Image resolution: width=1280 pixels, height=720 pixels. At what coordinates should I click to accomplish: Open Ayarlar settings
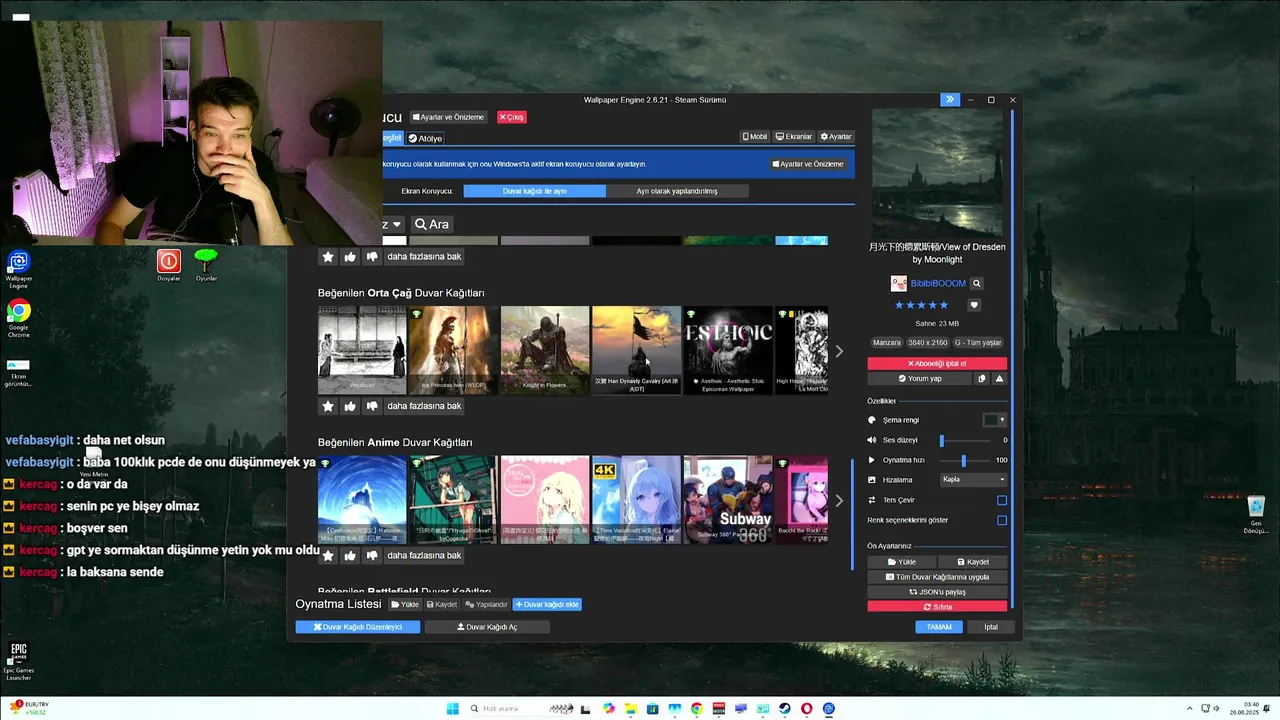(x=836, y=137)
